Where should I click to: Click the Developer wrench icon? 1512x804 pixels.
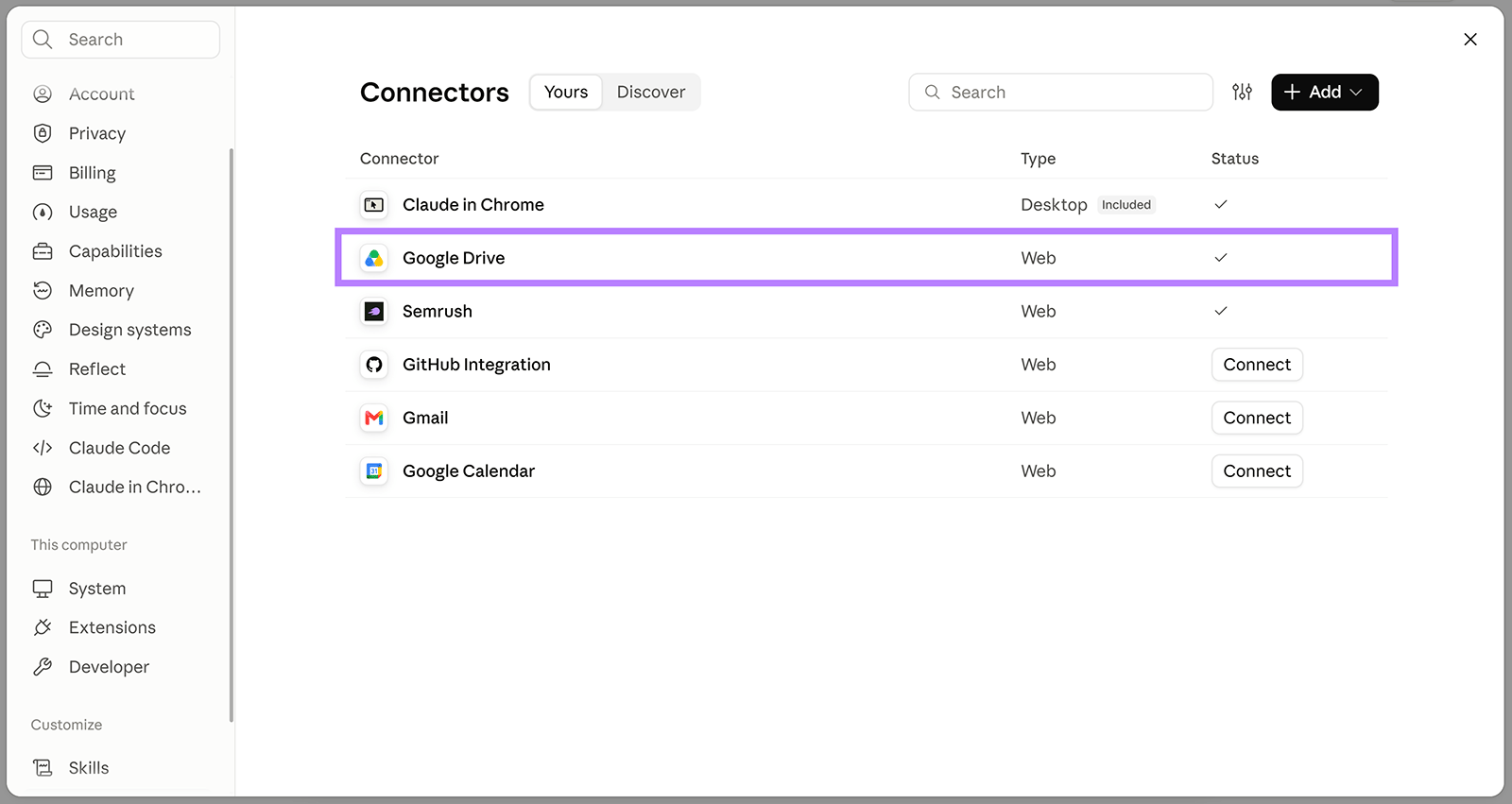tap(43, 667)
